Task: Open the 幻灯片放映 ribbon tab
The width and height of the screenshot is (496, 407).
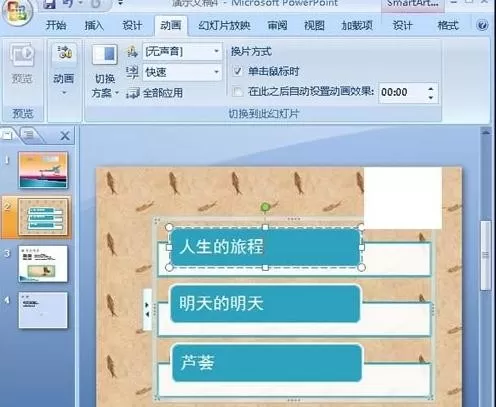Action: [224, 25]
